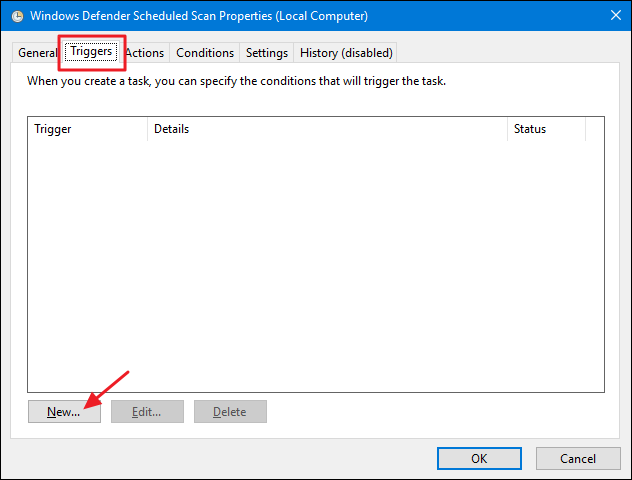Confirm with the OK button
Image resolution: width=632 pixels, height=480 pixels.
tap(479, 458)
